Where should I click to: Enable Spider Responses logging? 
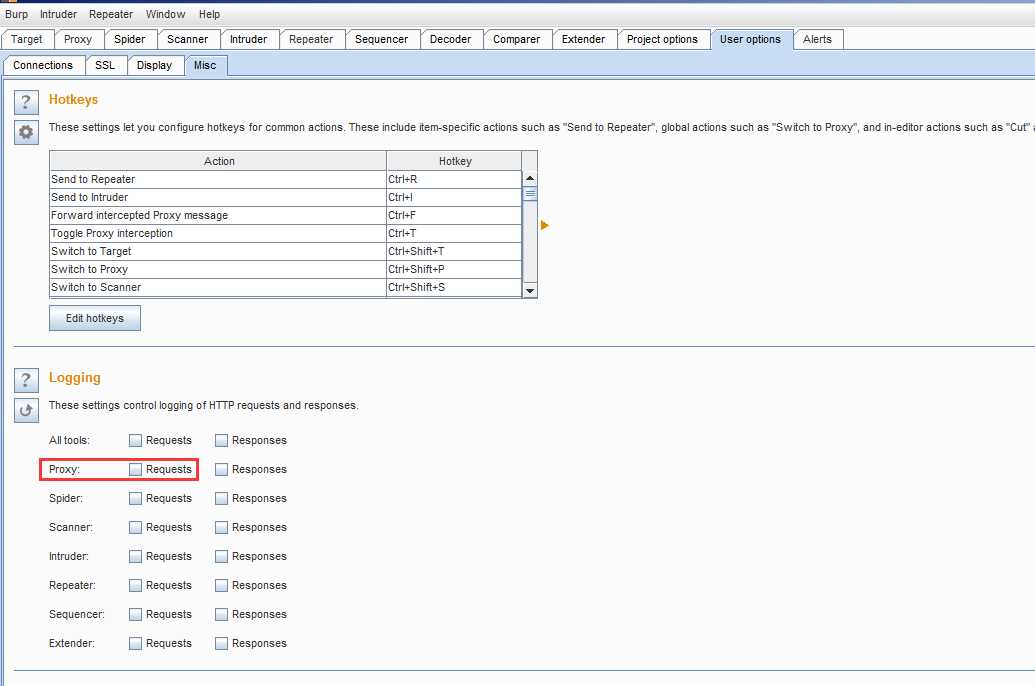(x=221, y=498)
